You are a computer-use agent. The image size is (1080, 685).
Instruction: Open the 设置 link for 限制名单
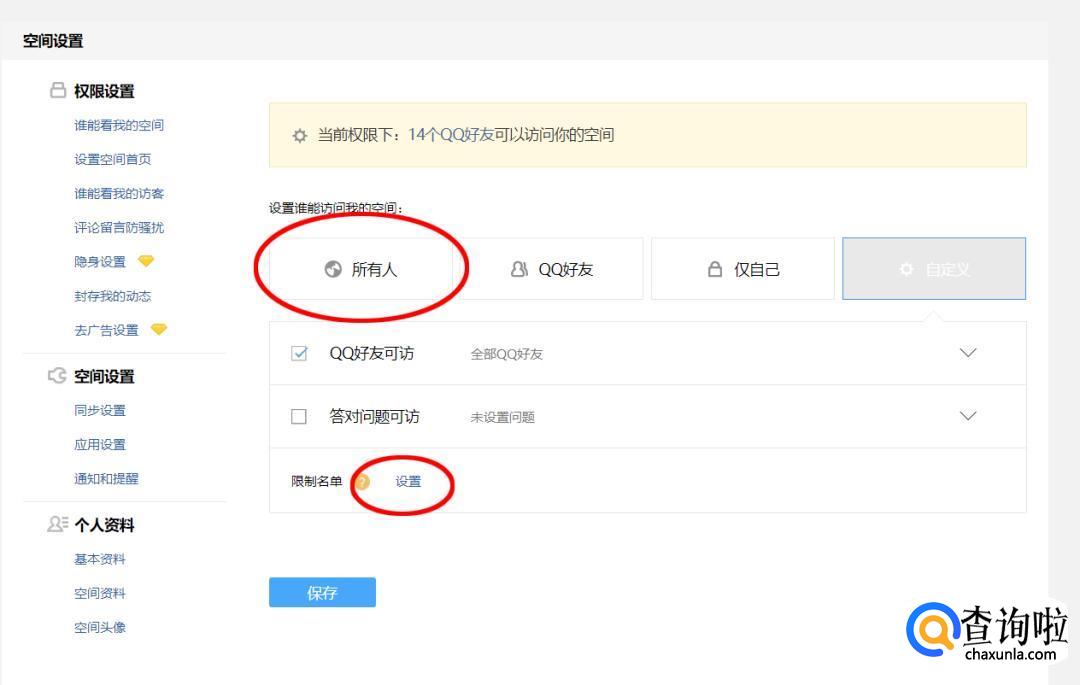(x=408, y=482)
